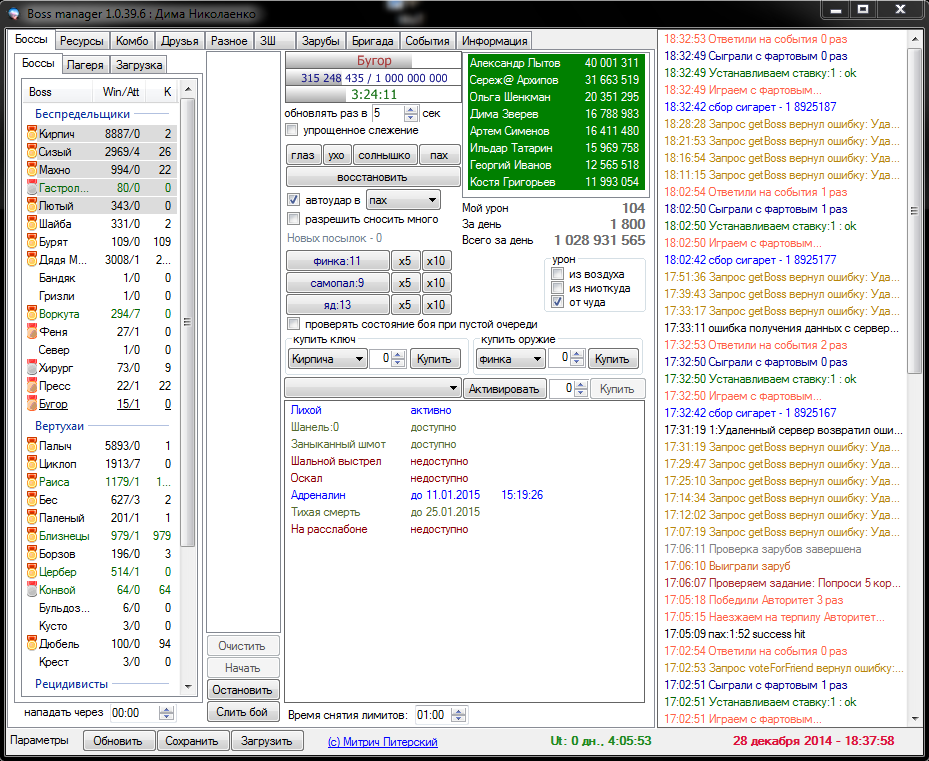
Task: Open the Бригада tab
Action: tap(372, 41)
